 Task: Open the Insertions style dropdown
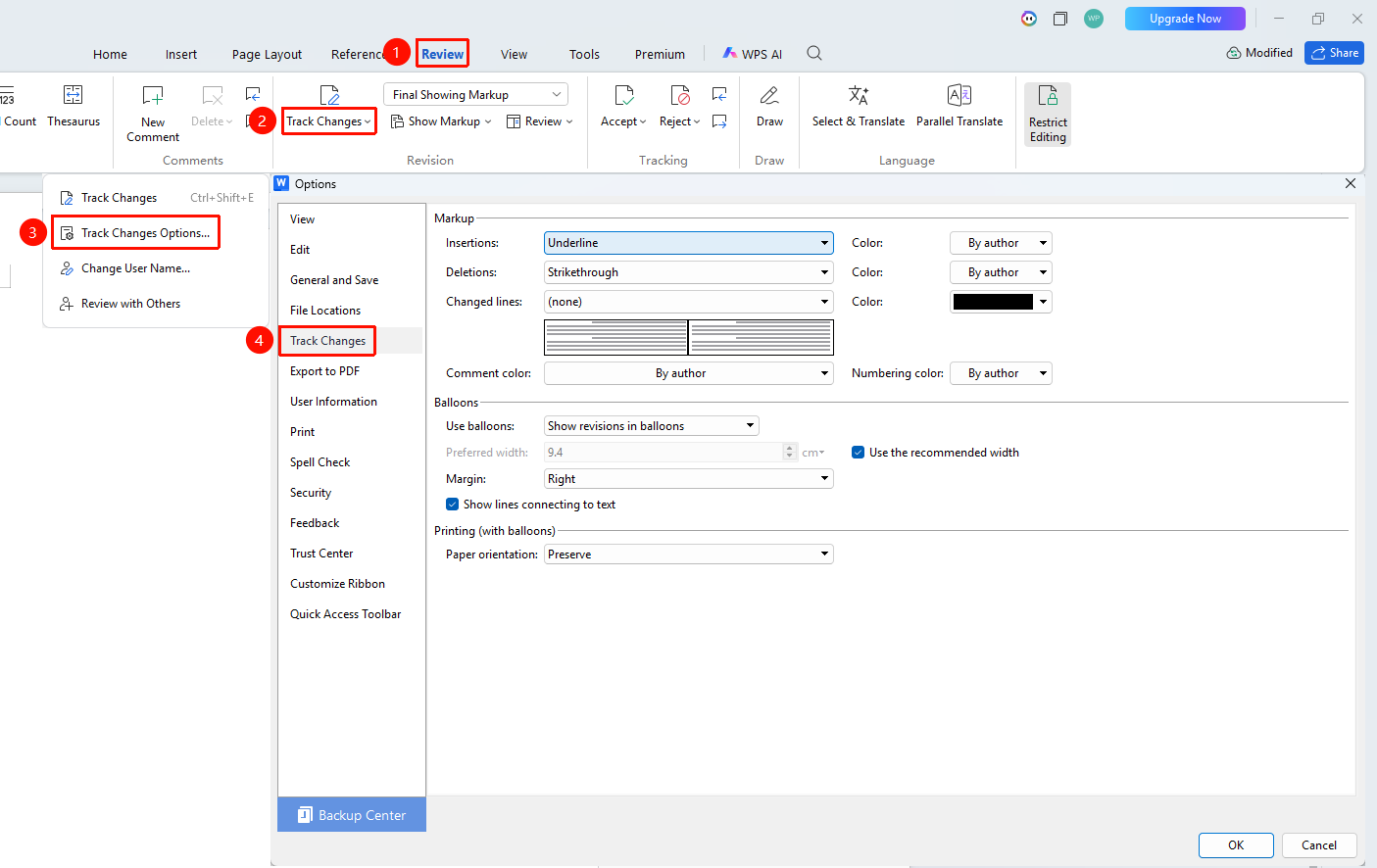click(x=689, y=243)
